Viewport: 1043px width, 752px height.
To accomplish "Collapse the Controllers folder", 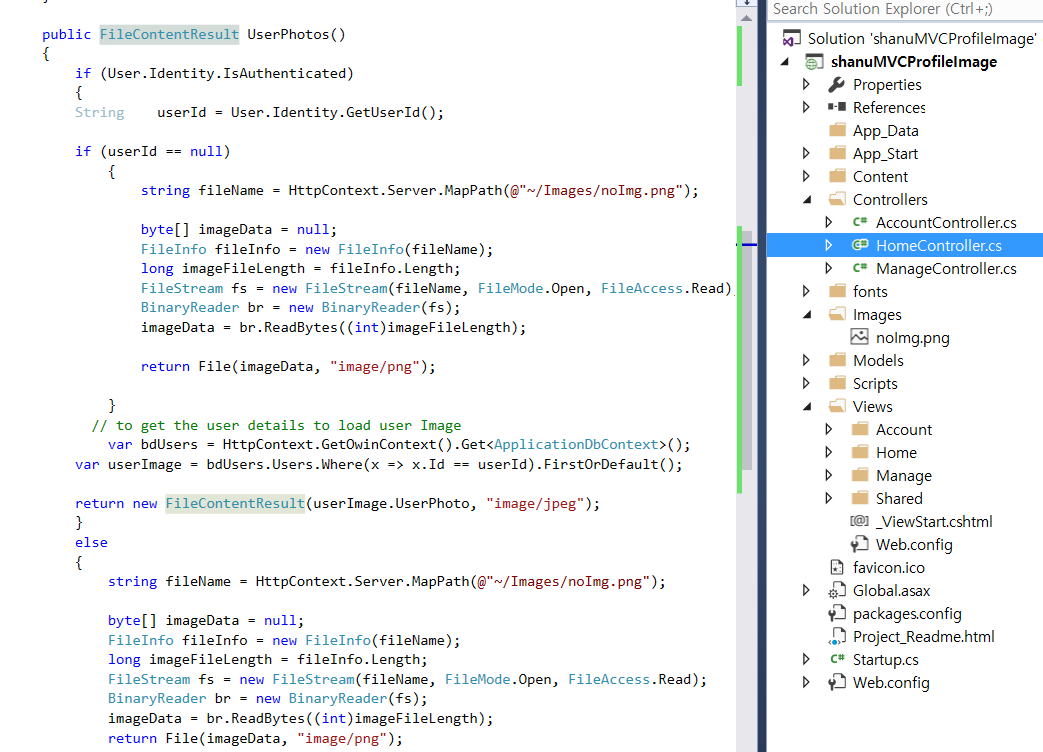I will [x=807, y=199].
